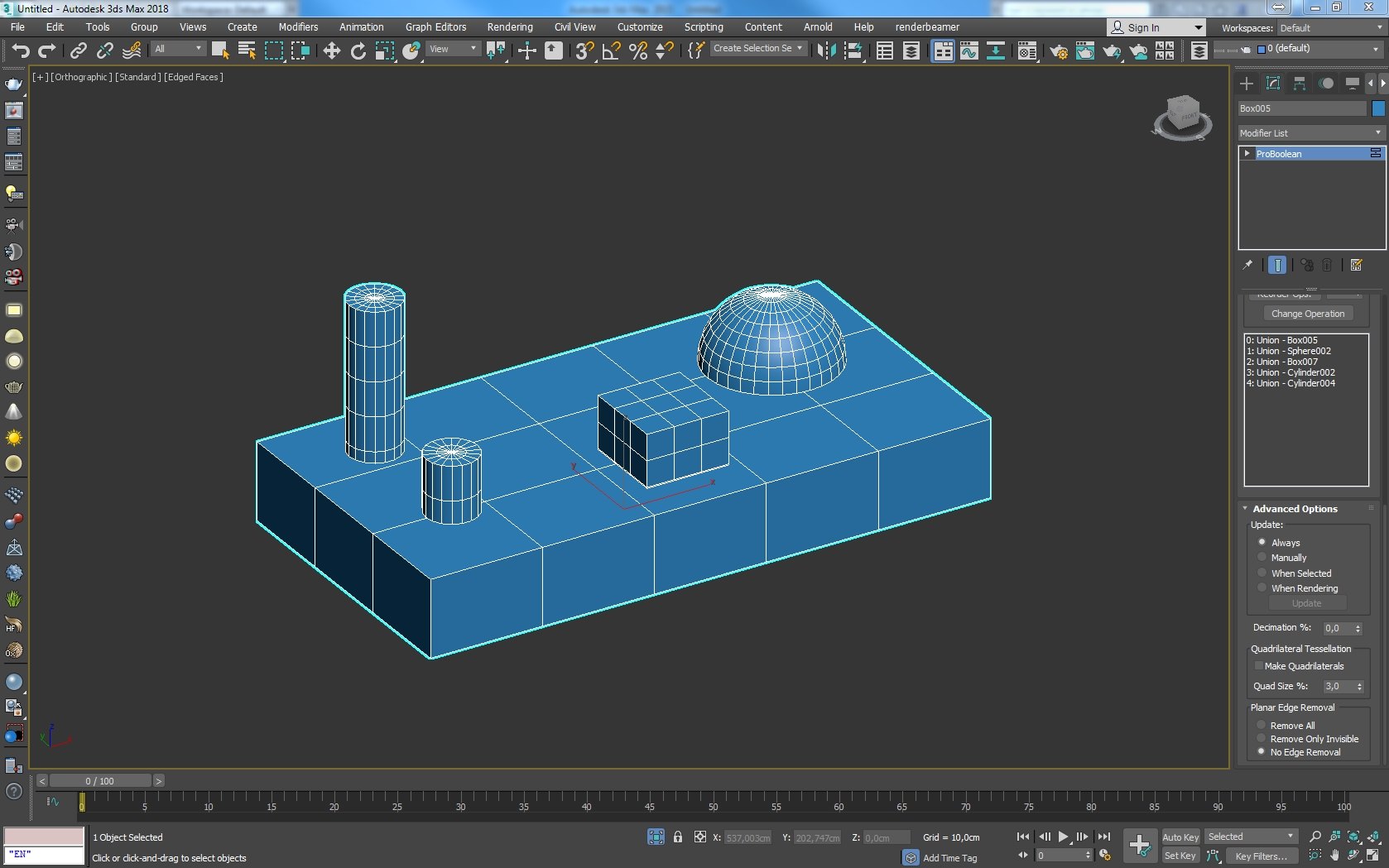The width and height of the screenshot is (1389, 868).
Task: Click the Set Key button
Action: click(x=1180, y=856)
